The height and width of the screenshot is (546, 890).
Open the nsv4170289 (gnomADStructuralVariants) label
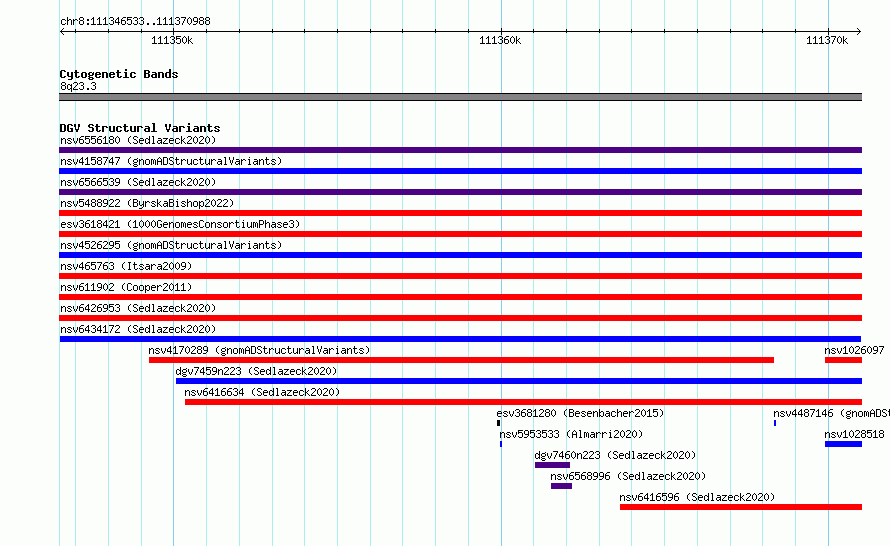259,350
